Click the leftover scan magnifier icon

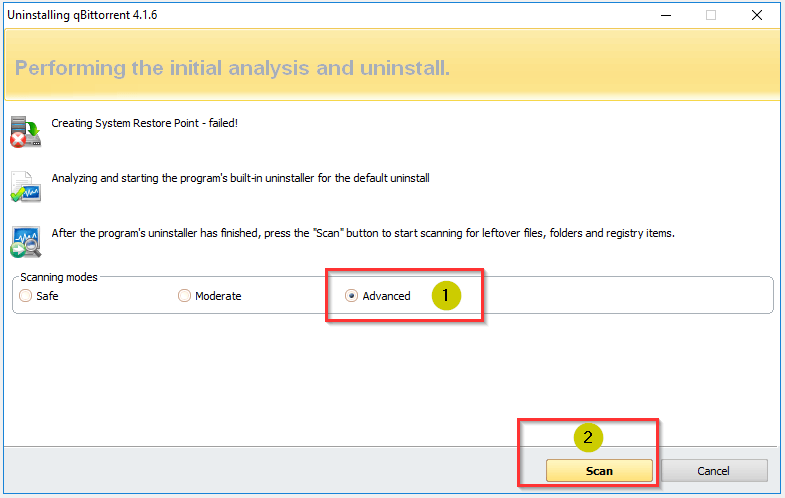point(26,242)
